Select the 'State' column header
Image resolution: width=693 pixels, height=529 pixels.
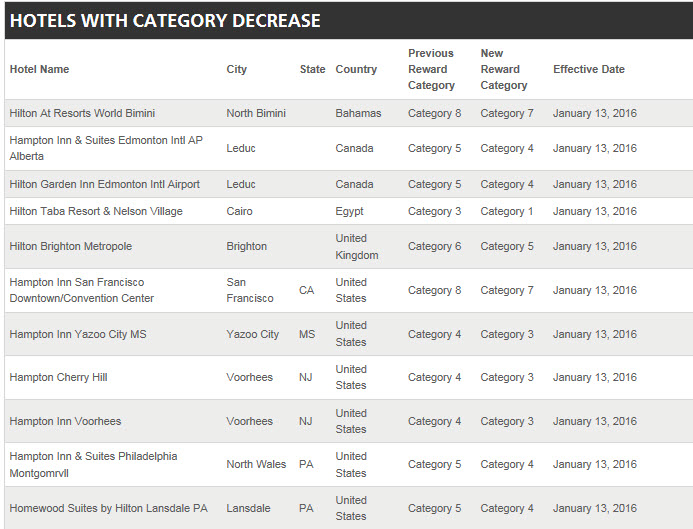click(312, 69)
